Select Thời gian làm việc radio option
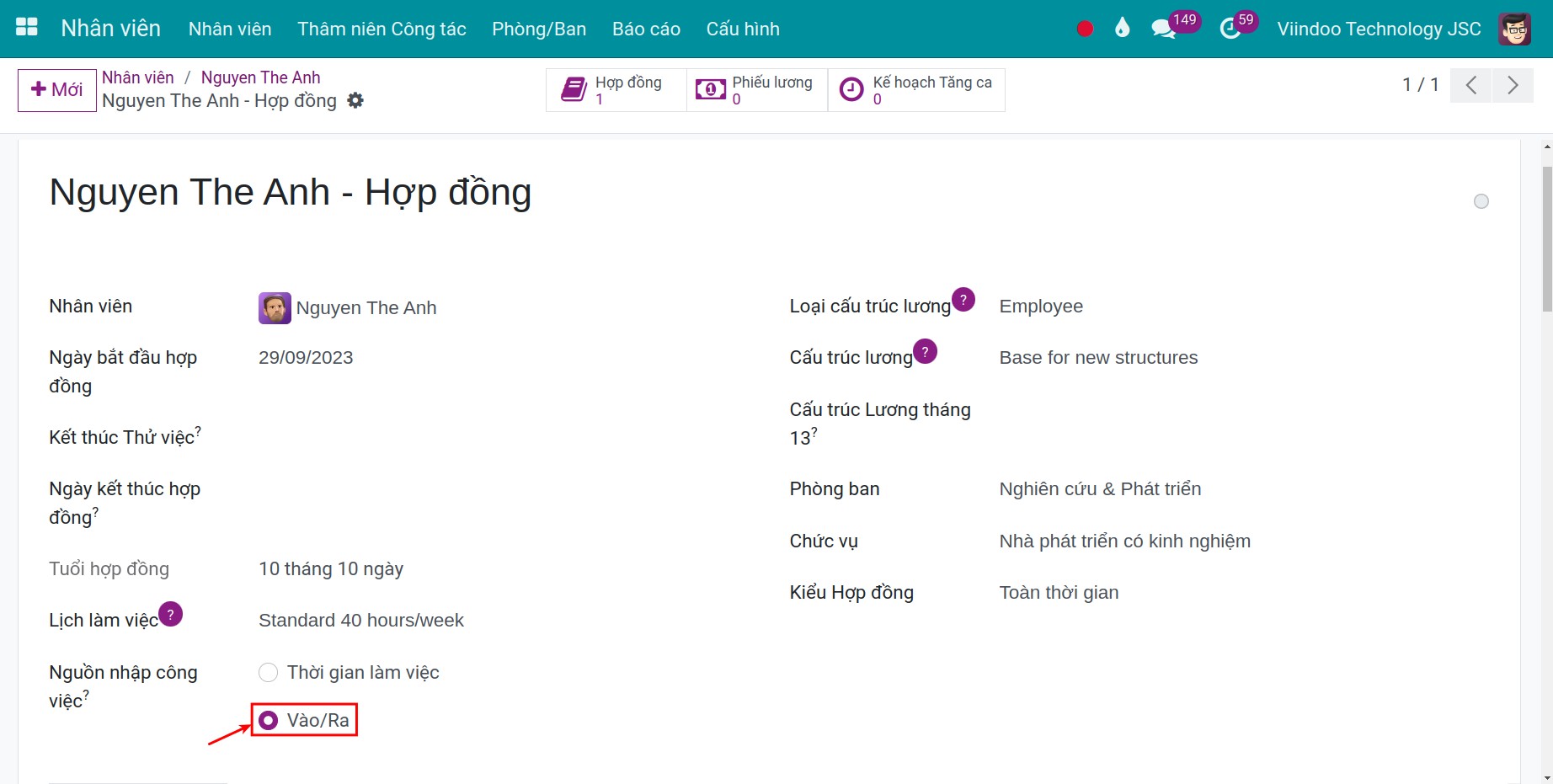This screenshot has width=1553, height=784. coord(268,672)
